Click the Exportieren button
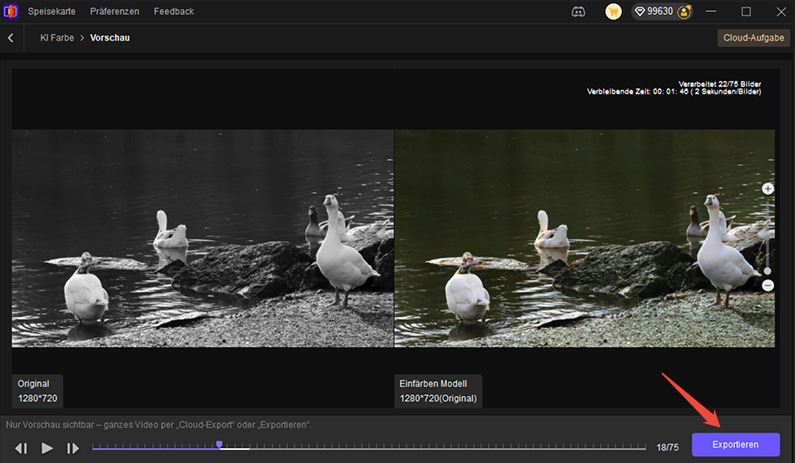The width and height of the screenshot is (795, 463). [x=735, y=445]
